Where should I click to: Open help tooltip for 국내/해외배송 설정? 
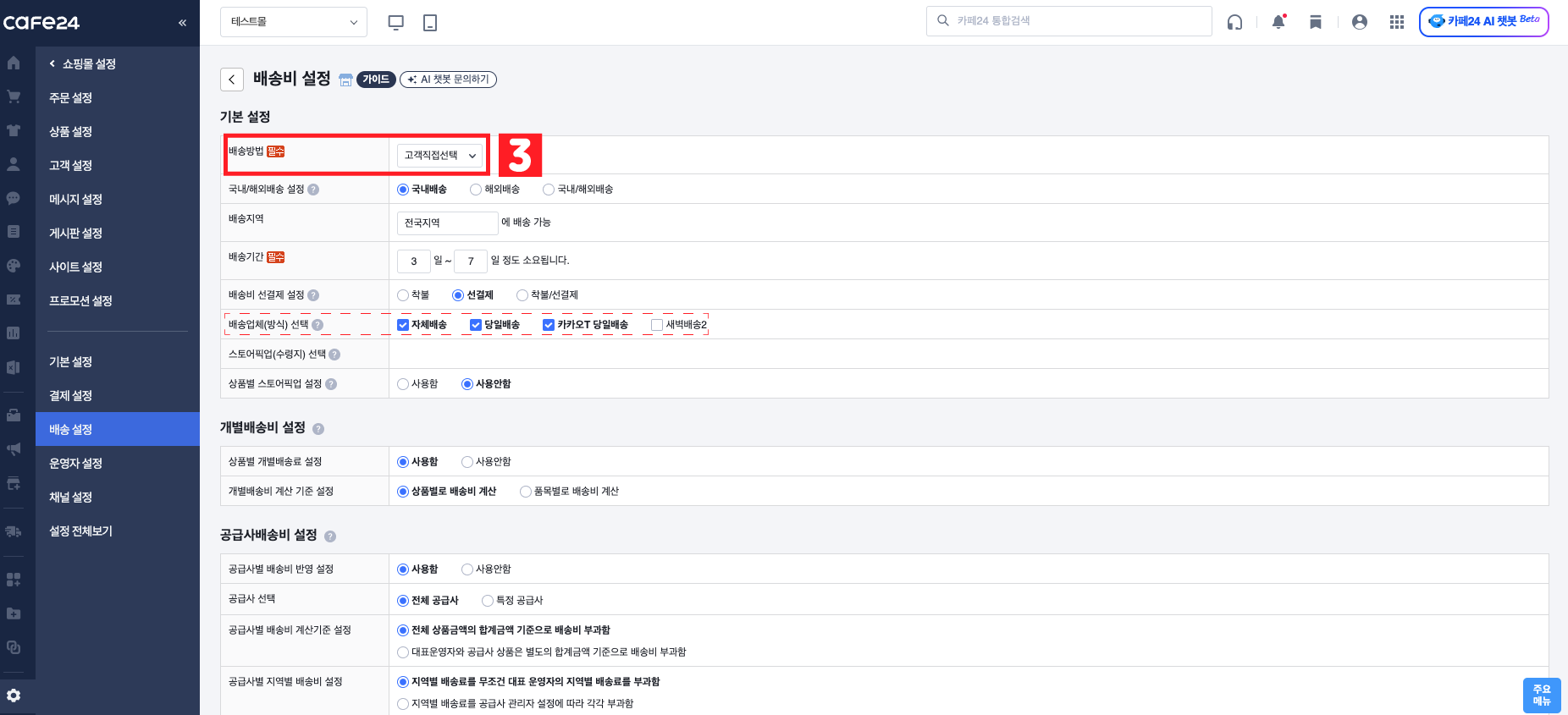313,190
